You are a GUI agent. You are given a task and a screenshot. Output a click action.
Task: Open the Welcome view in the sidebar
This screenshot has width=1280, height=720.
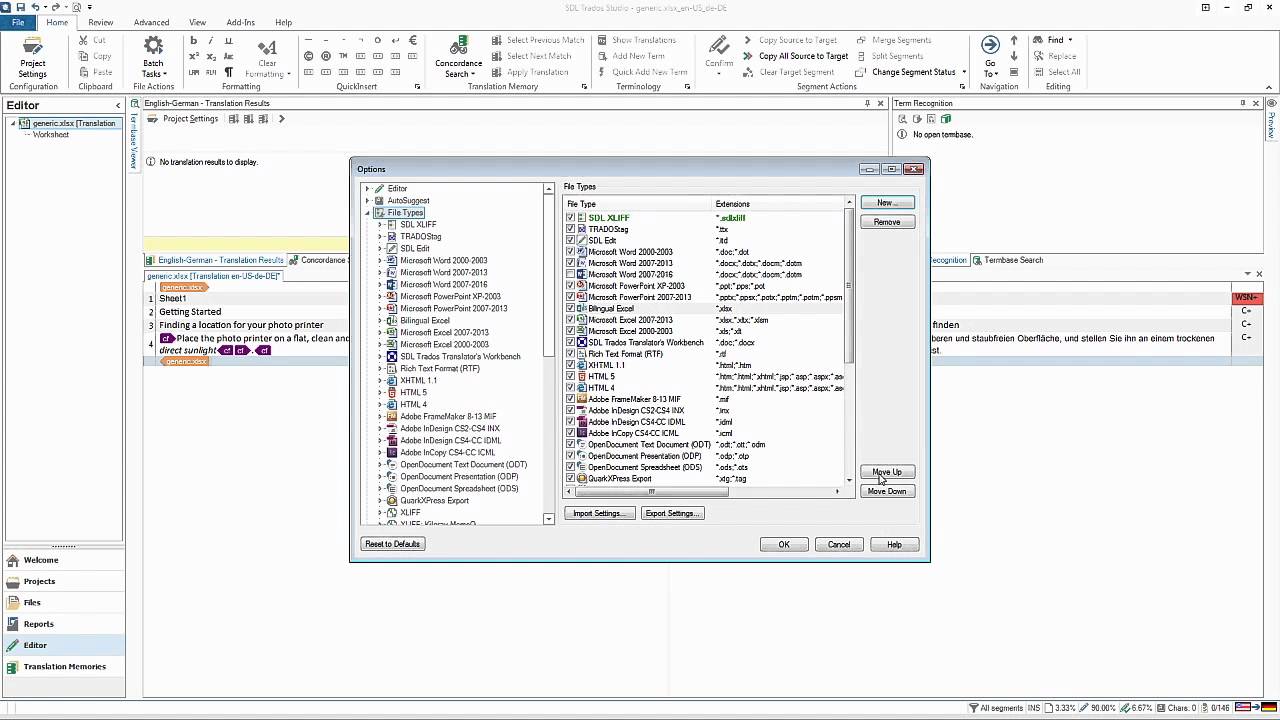click(x=63, y=560)
